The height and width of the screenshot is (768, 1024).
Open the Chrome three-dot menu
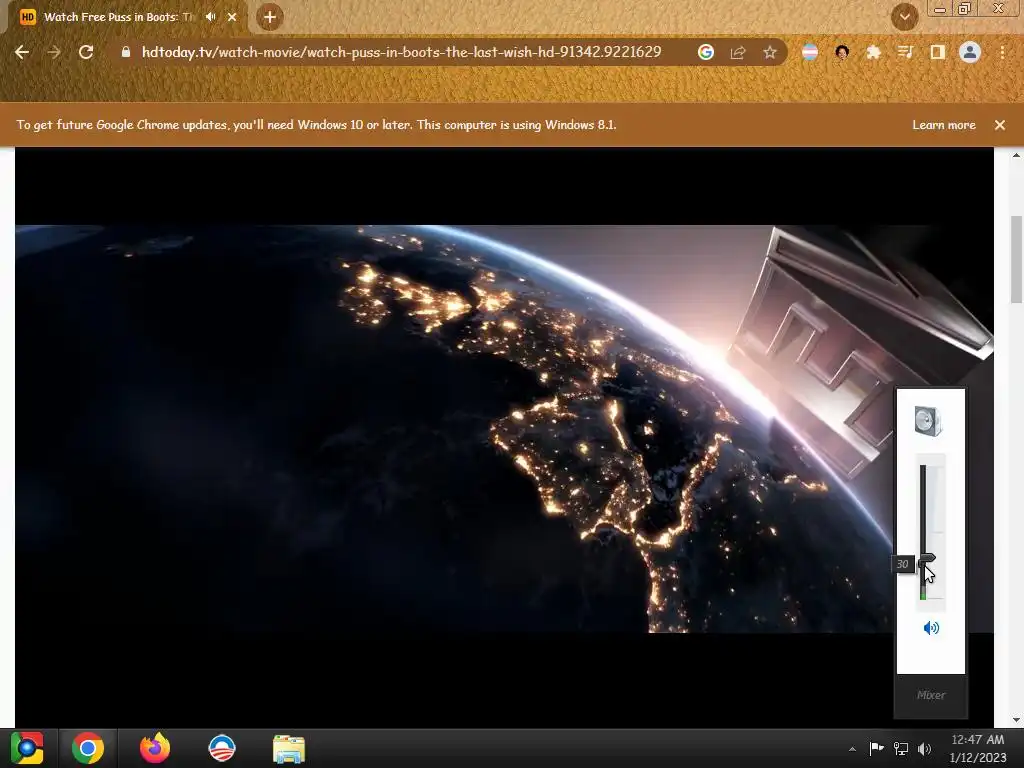pos(1002,52)
